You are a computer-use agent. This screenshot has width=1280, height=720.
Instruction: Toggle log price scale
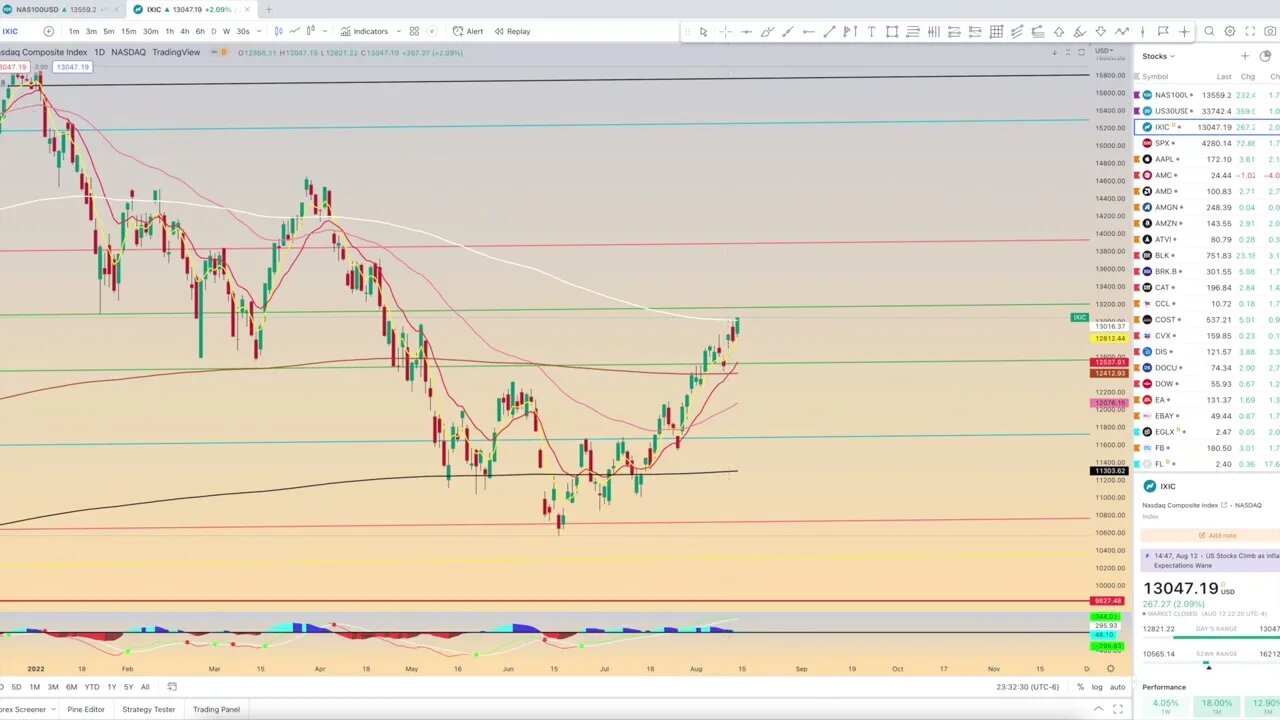click(1097, 687)
